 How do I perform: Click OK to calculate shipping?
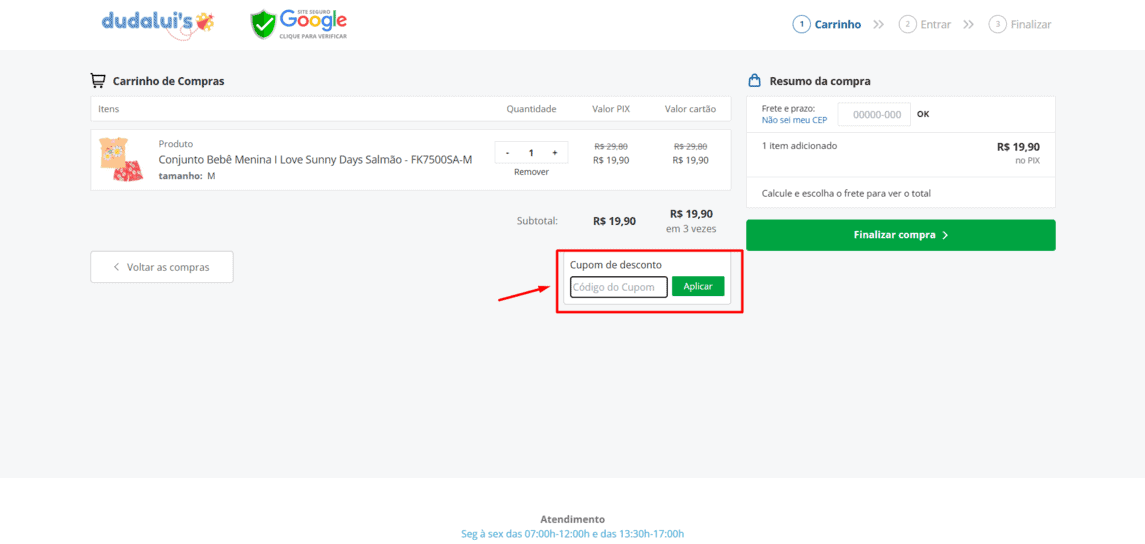pos(923,114)
